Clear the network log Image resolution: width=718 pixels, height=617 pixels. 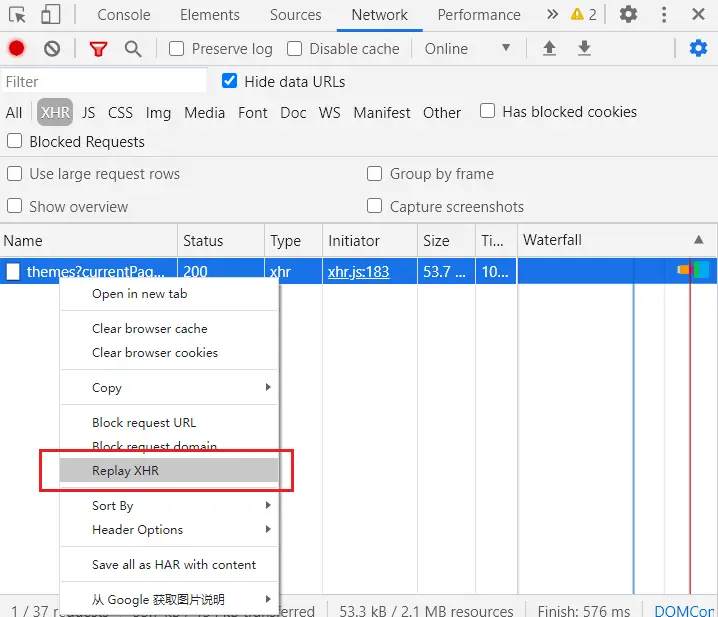click(52, 48)
